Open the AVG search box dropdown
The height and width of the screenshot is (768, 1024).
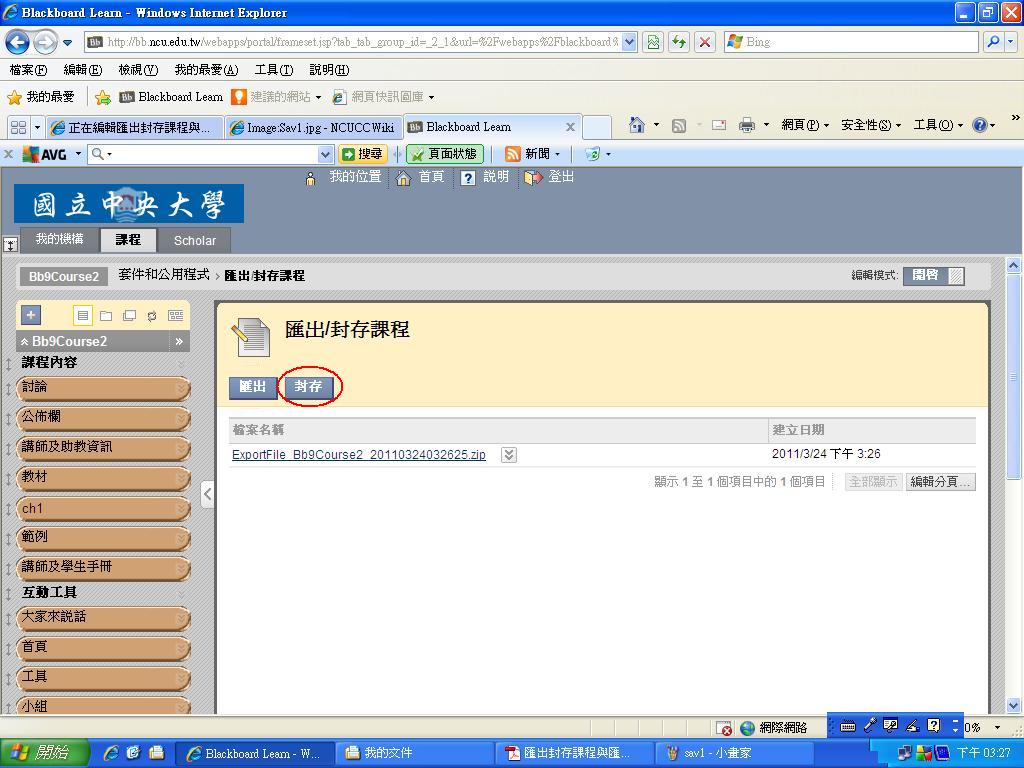click(x=325, y=154)
